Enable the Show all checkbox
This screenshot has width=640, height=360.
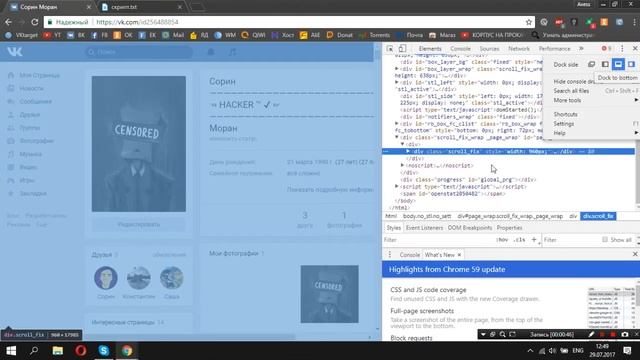tap(604, 240)
